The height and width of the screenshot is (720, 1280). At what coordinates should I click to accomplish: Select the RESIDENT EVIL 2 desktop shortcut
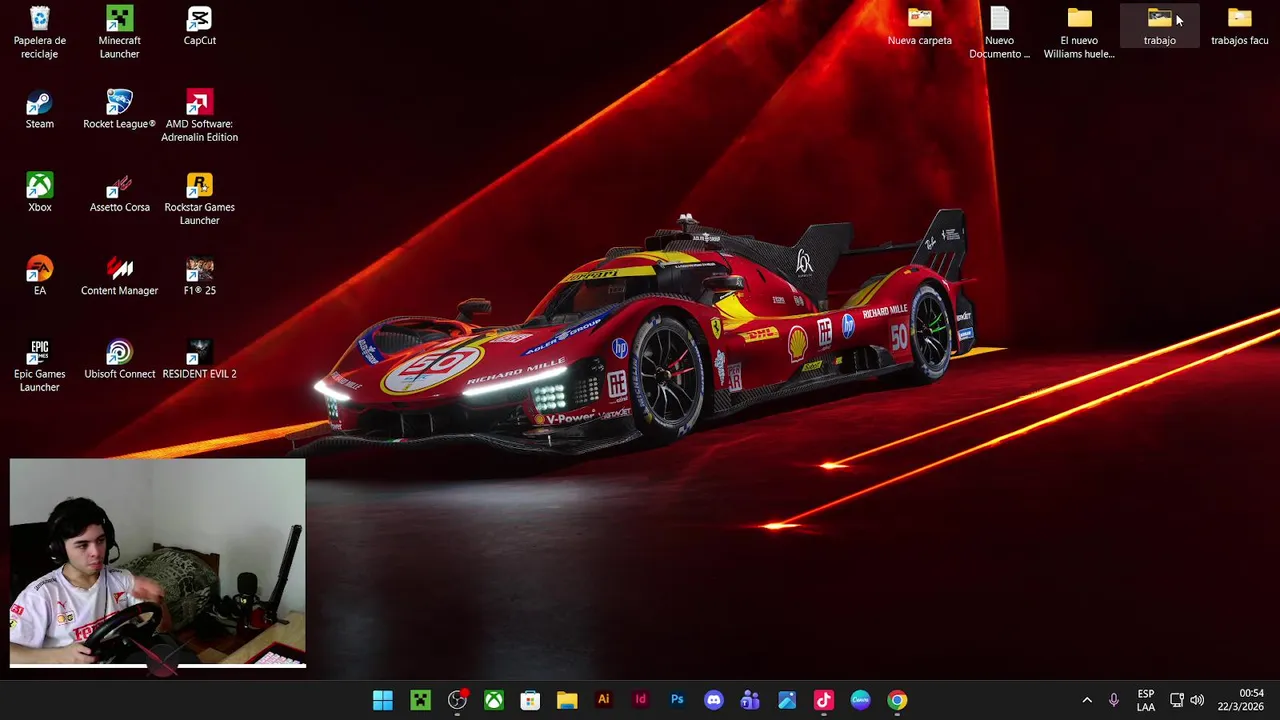coord(199,359)
